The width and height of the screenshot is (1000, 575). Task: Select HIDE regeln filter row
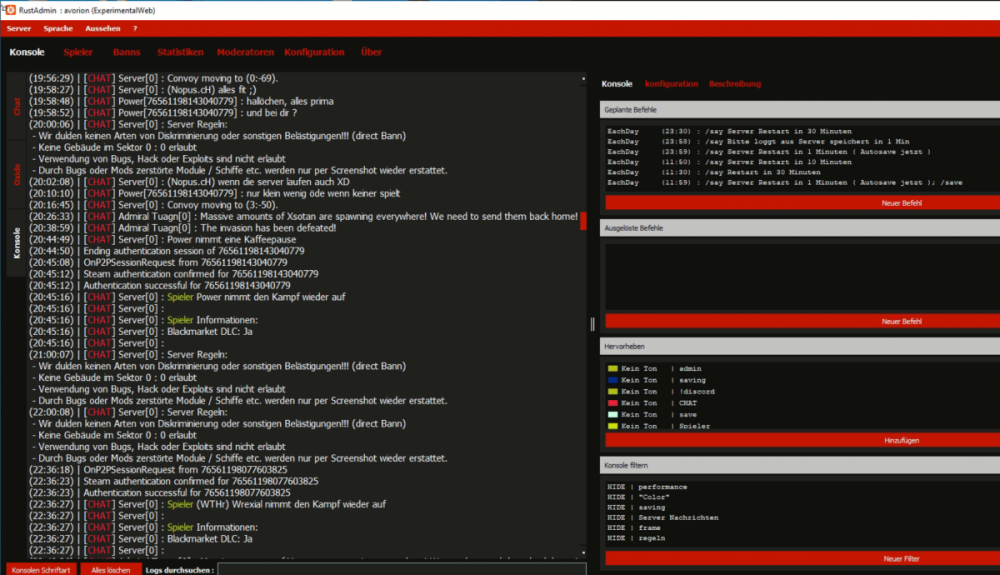pos(636,538)
